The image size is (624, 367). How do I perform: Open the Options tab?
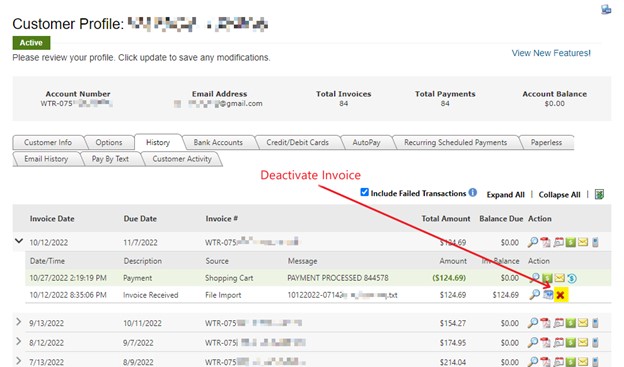(109, 143)
